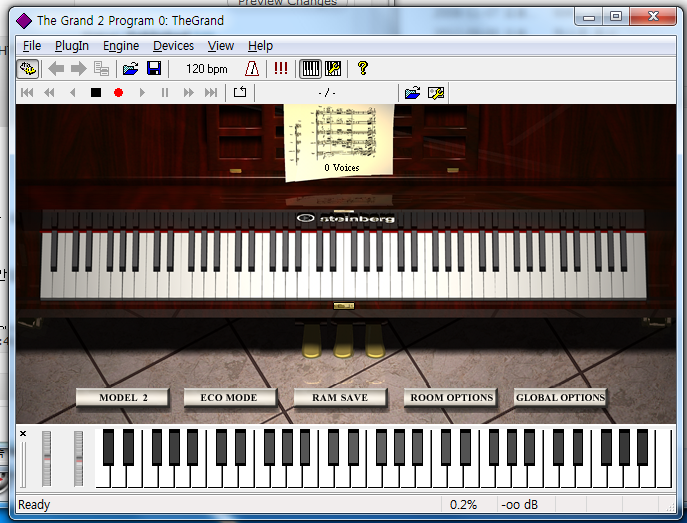The image size is (687, 523).
Task: Click the 120 bpm tempo display
Action: (206, 69)
